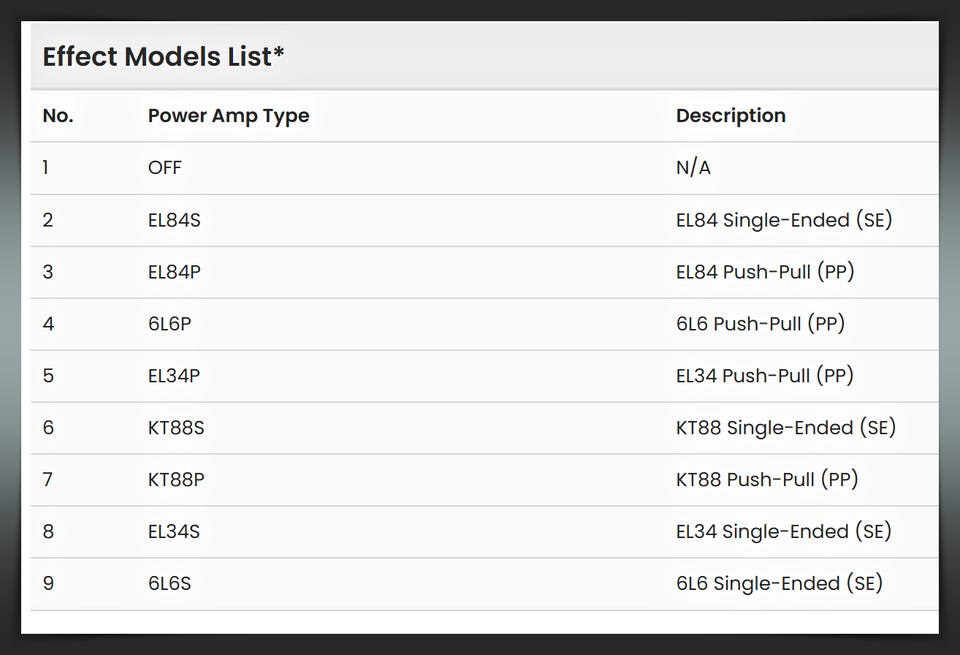Click EL34 Push-Pull (PP) description
The width and height of the screenshot is (960, 655).
click(x=765, y=376)
